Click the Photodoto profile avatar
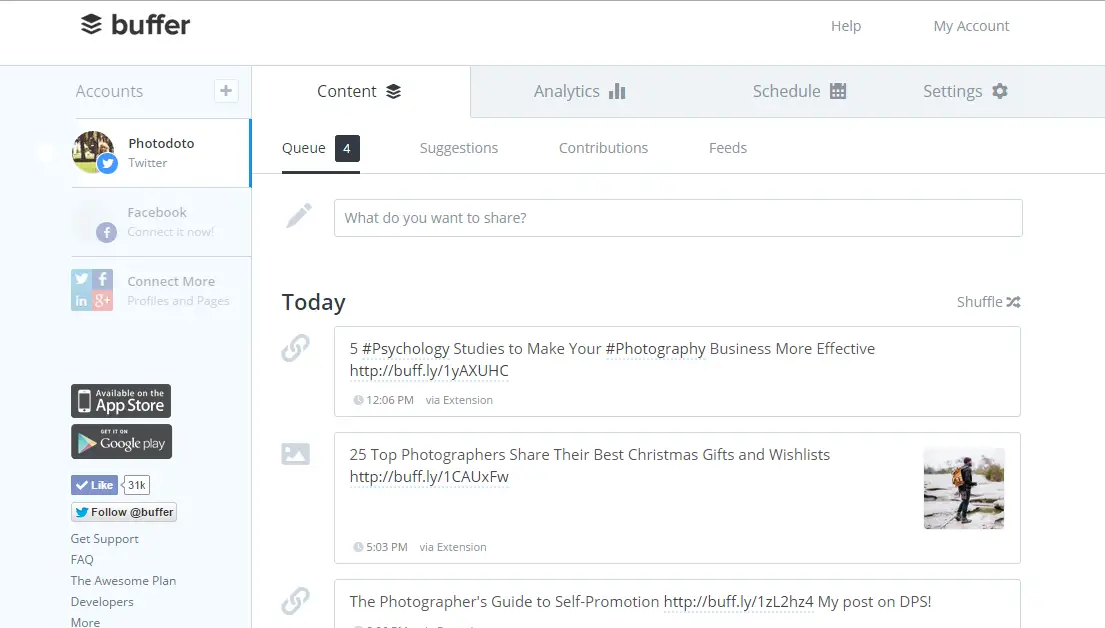The image size is (1105, 628). pos(94,152)
